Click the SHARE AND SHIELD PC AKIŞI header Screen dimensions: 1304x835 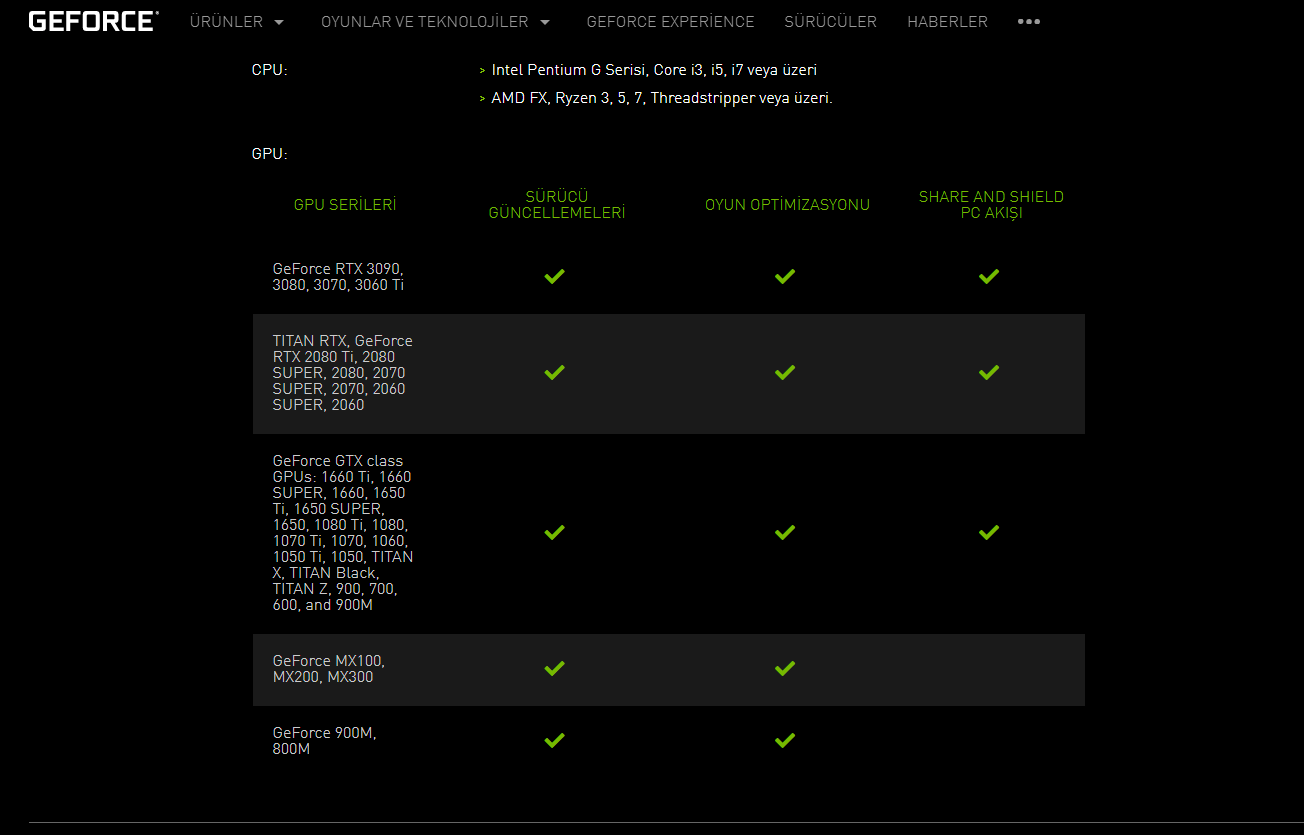pyautogui.click(x=991, y=205)
